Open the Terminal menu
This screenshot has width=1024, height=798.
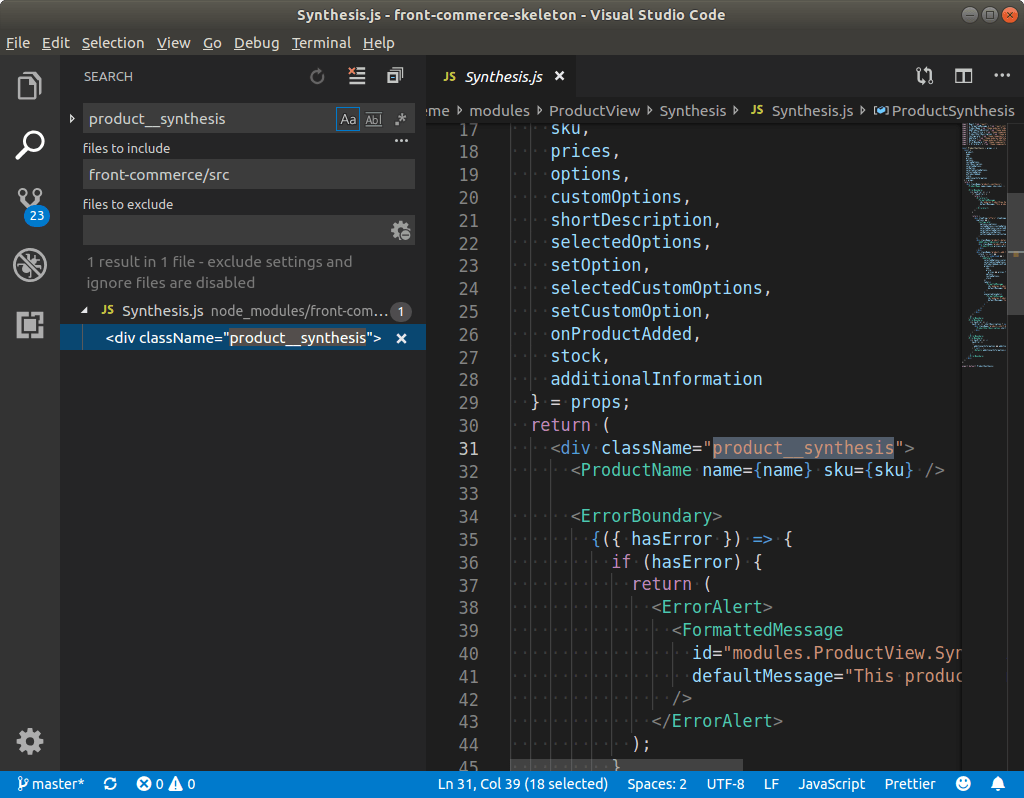pos(321,43)
